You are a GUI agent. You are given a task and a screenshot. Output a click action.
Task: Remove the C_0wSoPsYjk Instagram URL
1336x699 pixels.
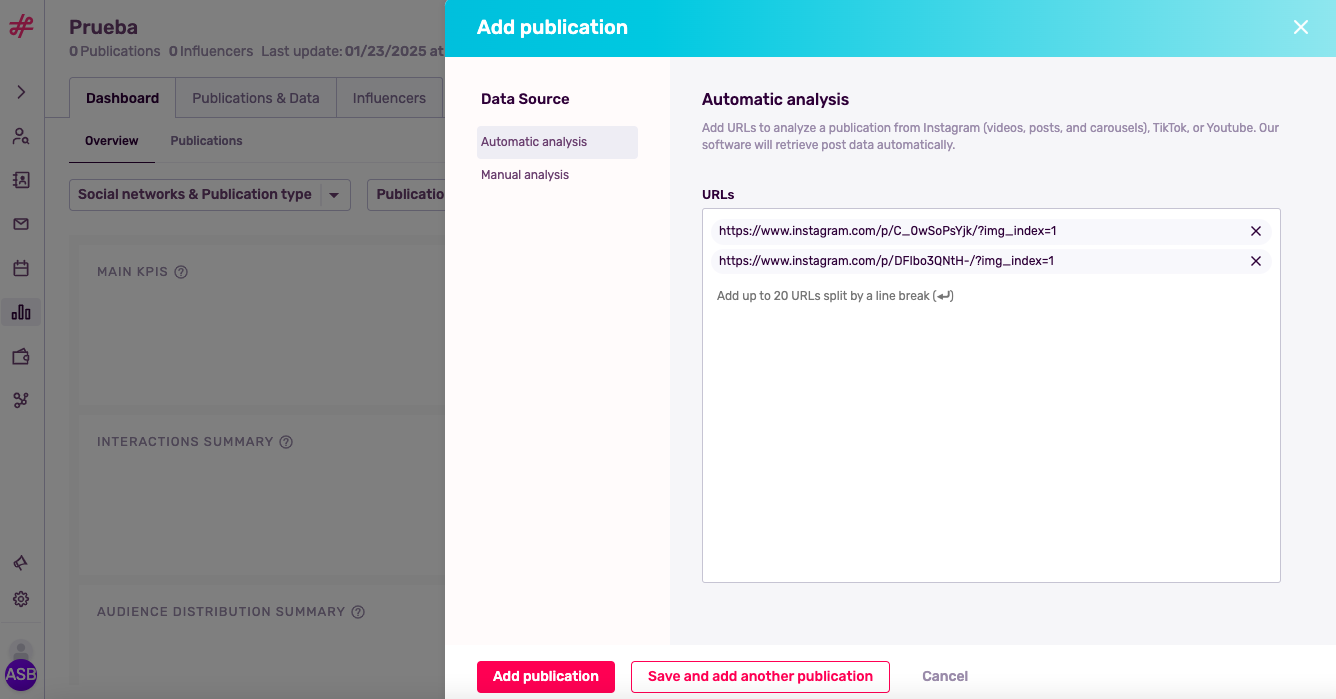coord(1256,231)
